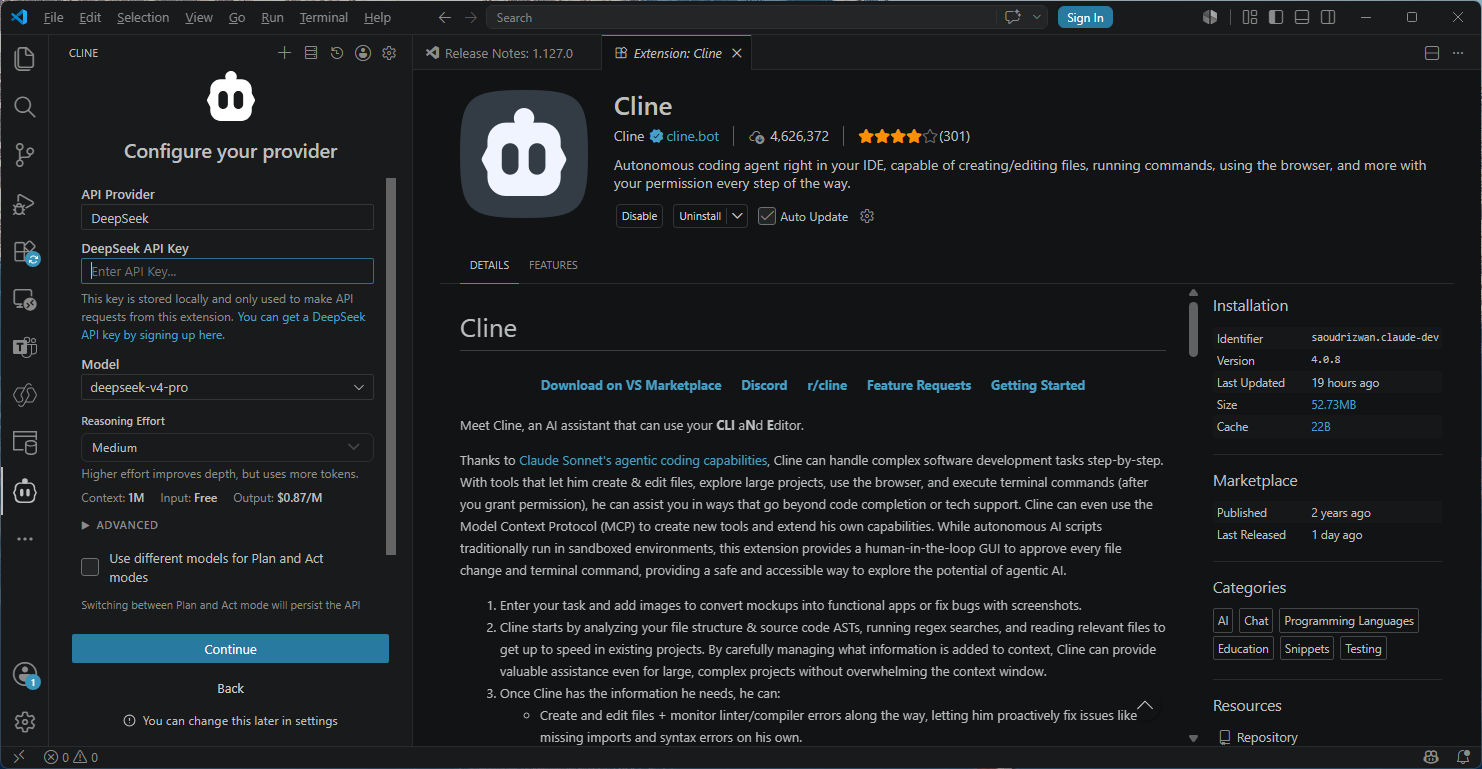Screen dimensions: 1482x769
Task: Start a new Cline task with the plus icon
Action: pyautogui.click(x=284, y=53)
